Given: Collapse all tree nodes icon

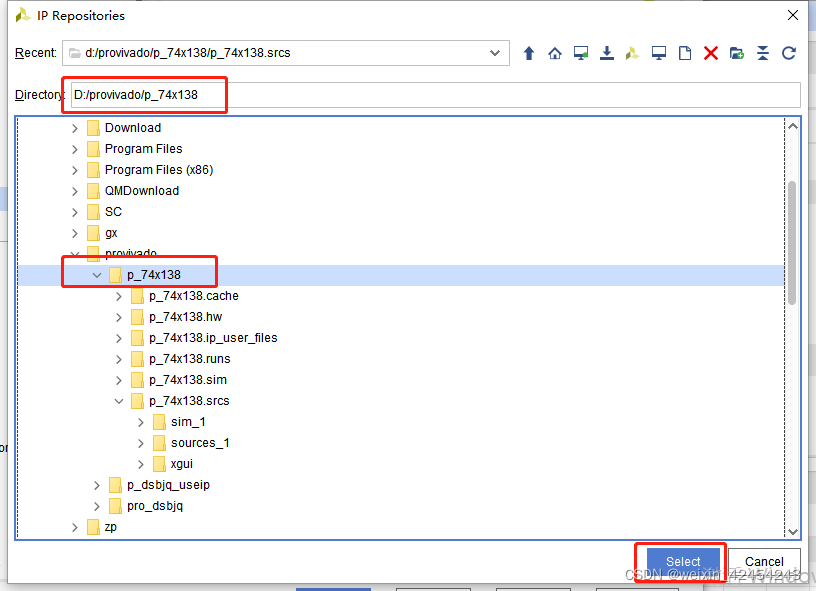Looking at the screenshot, I should (763, 53).
